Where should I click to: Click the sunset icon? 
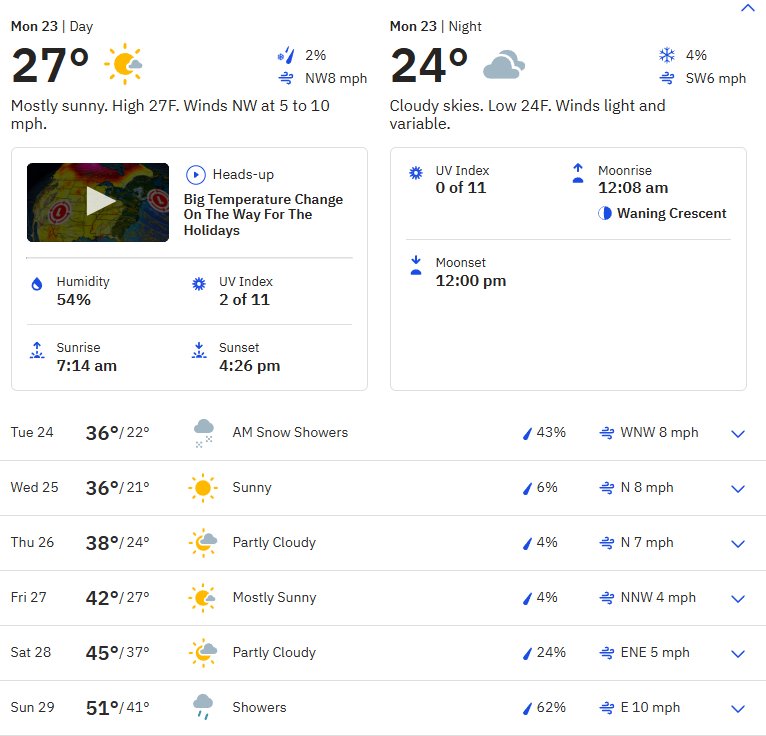tap(199, 350)
